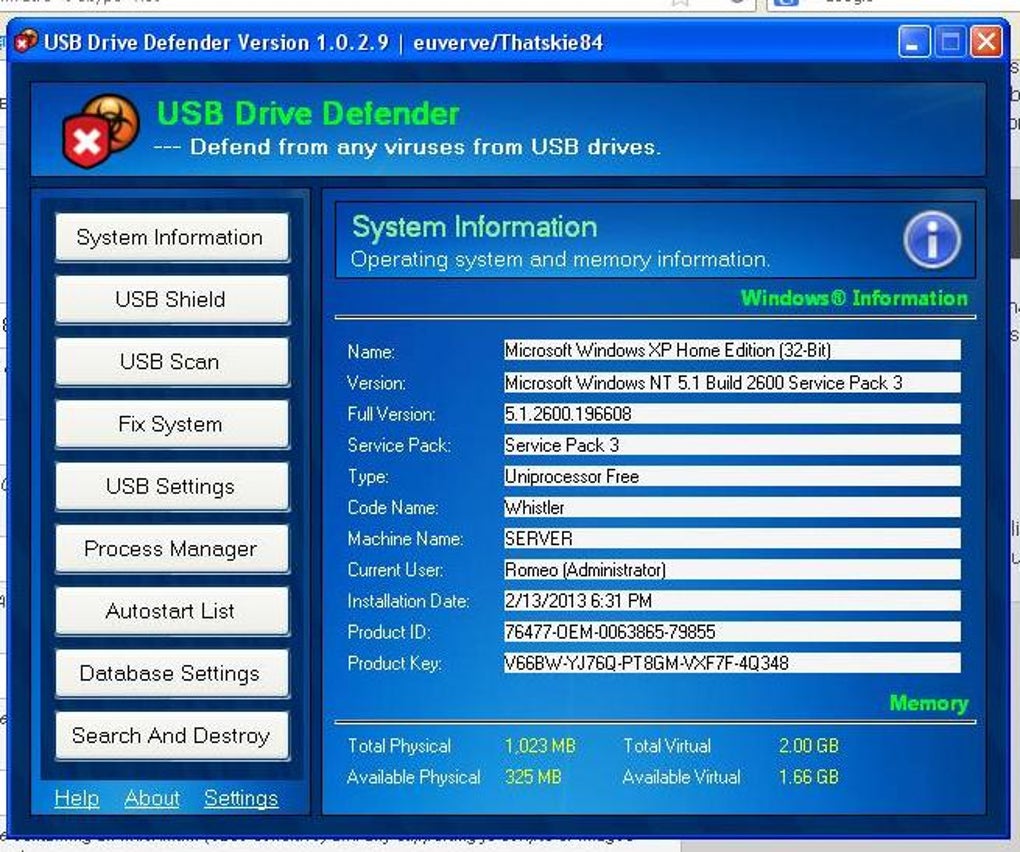Click the System Information panel title
This screenshot has width=1020, height=852.
coord(474,227)
